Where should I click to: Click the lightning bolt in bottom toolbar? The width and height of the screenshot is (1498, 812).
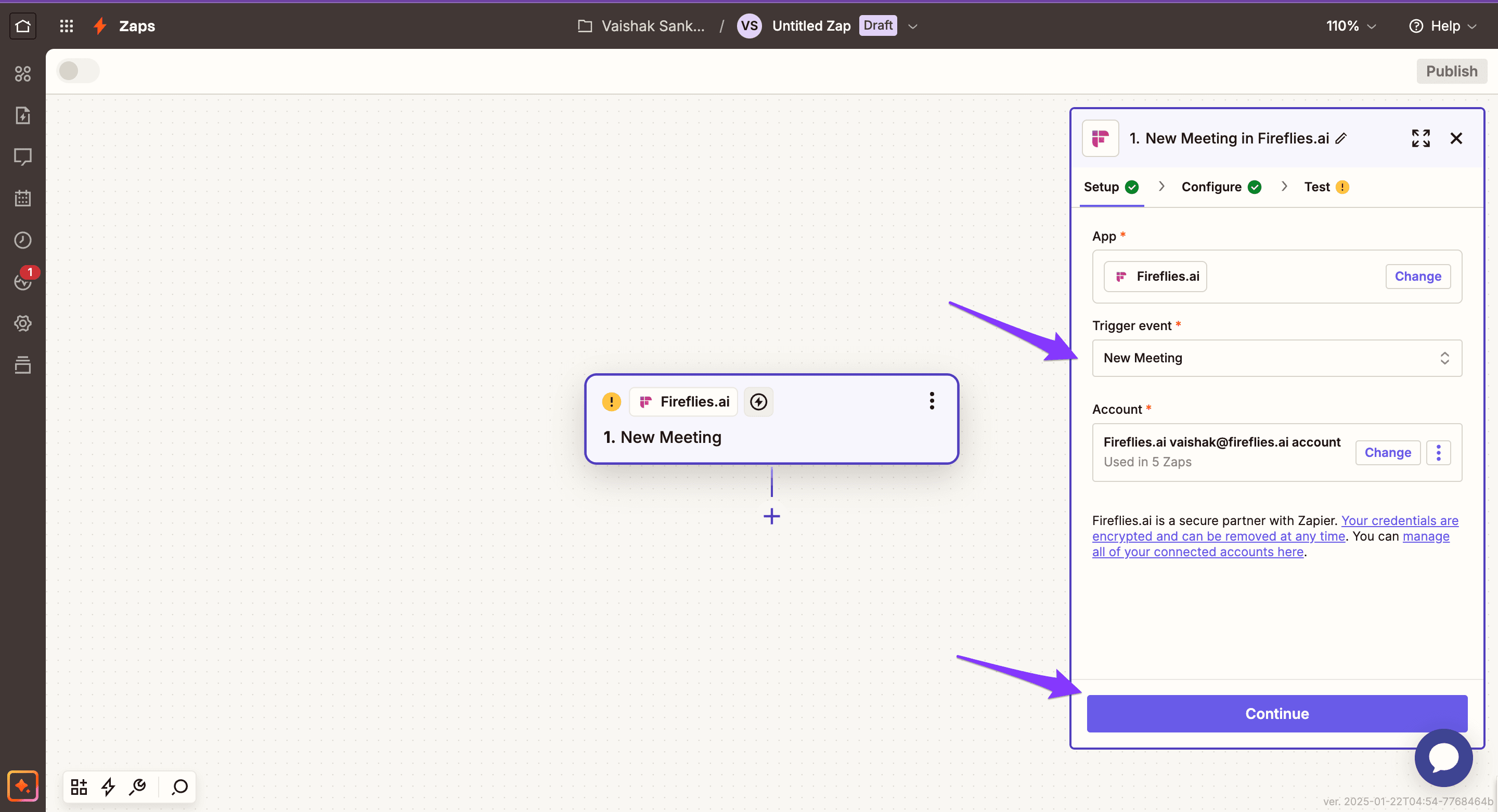[108, 787]
